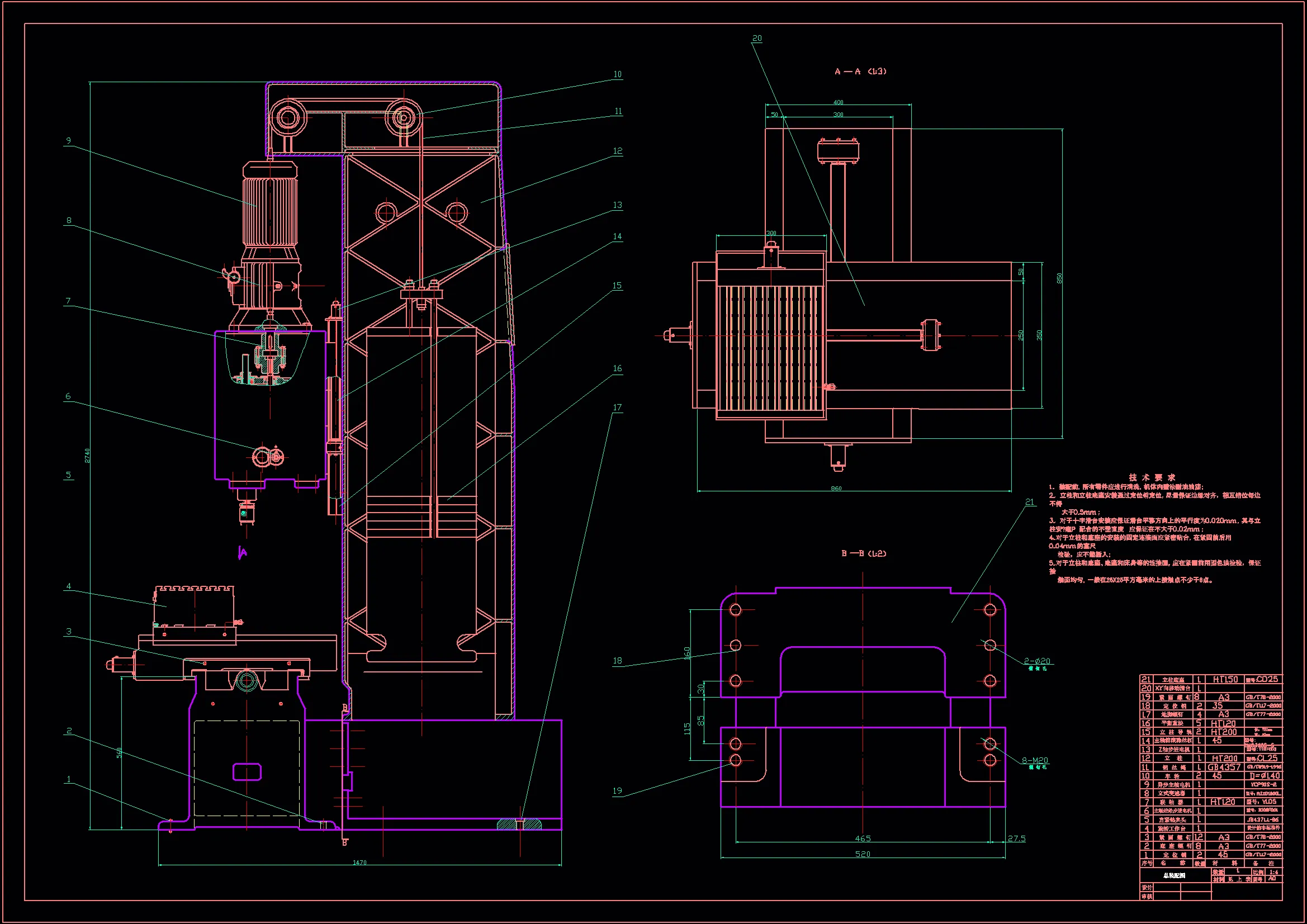Select the balloon label 20 at top
This screenshot has height=924, width=1307.
click(x=756, y=38)
